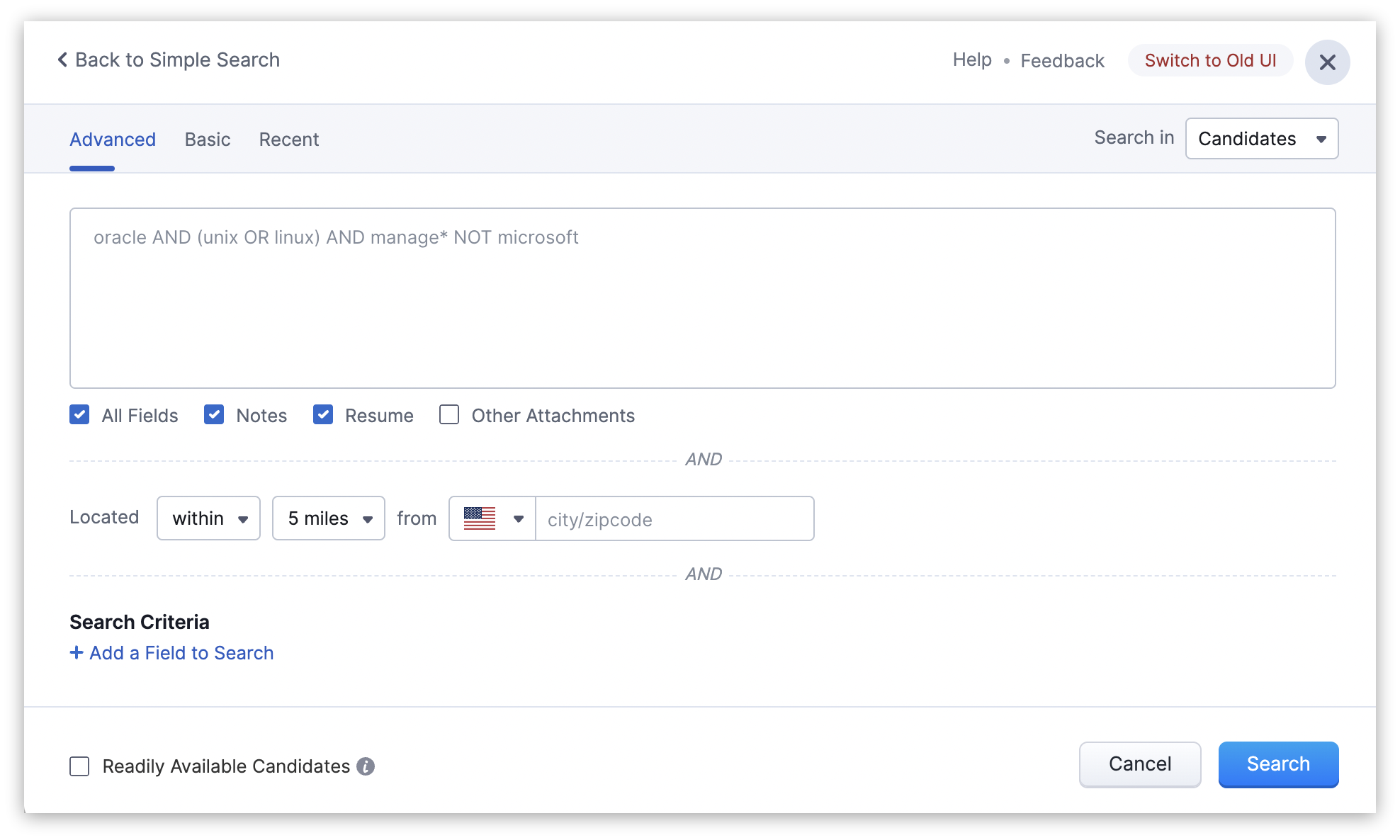The width and height of the screenshot is (1400, 840).
Task: Click the US flag country icon
Action: point(480,518)
